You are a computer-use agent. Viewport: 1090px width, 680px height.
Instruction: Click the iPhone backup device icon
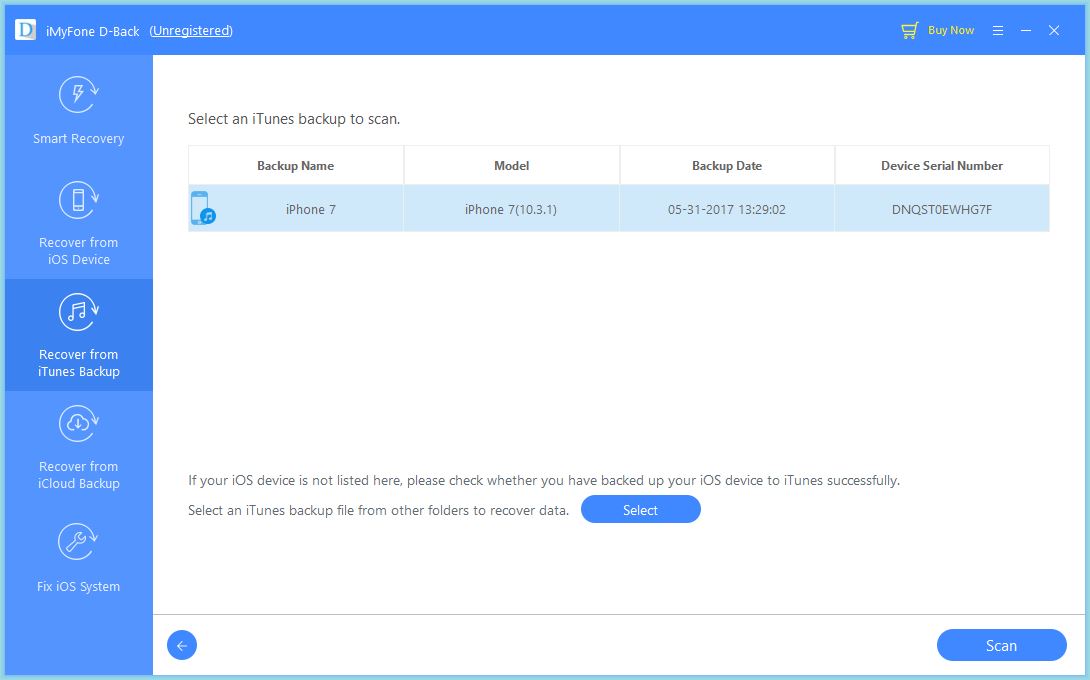[x=204, y=207]
